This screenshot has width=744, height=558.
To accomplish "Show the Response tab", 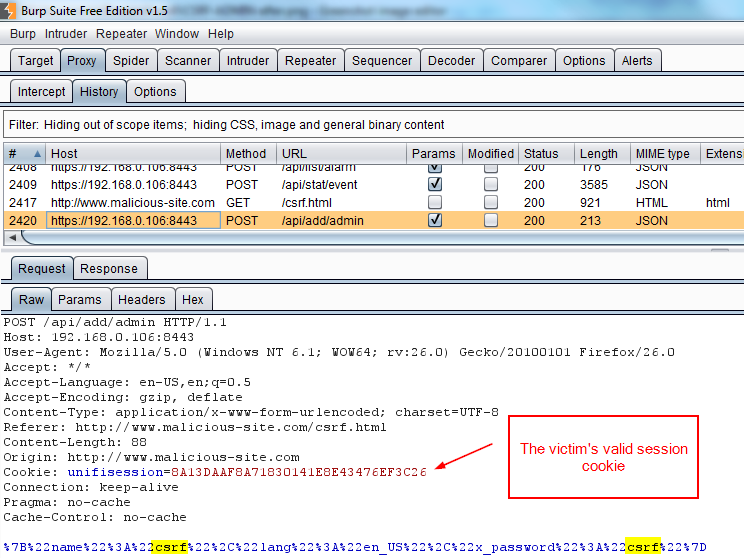I will tap(109, 269).
